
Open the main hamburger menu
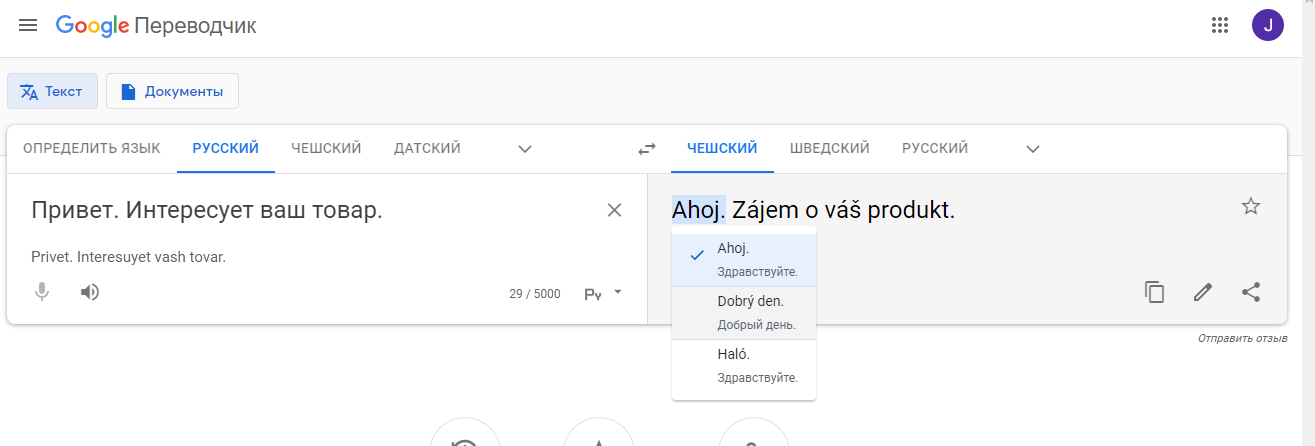[28, 26]
